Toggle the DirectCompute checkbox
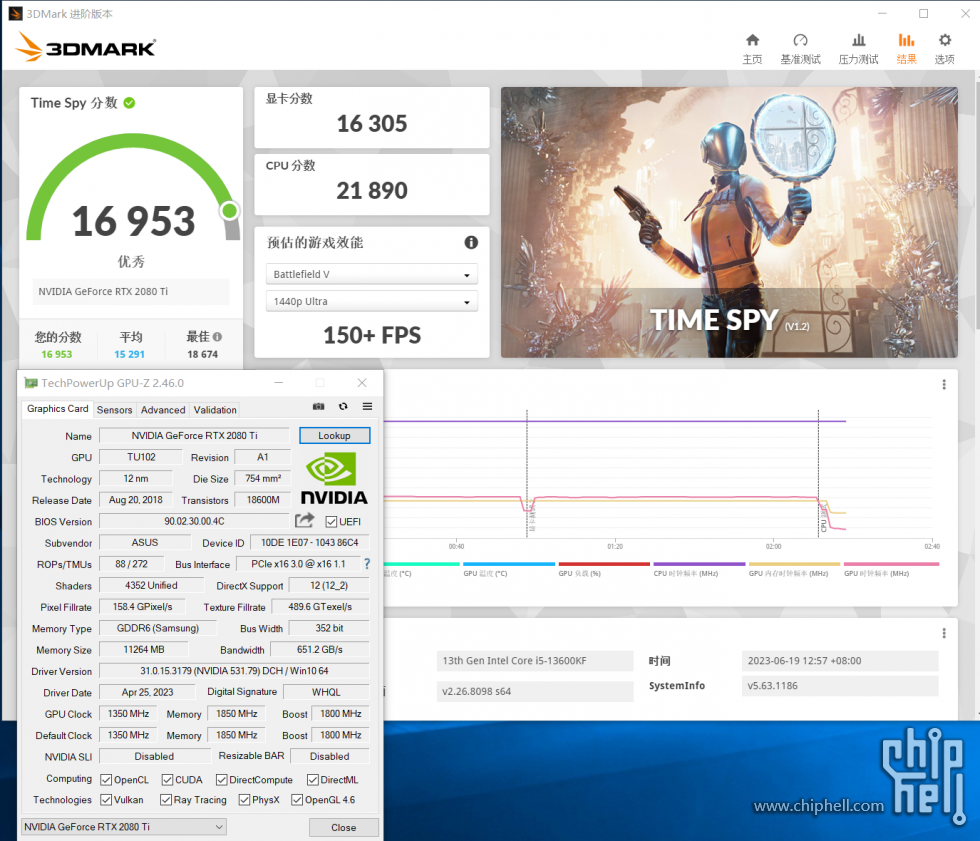Viewport: 980px width, 841px height. pyautogui.click(x=222, y=780)
